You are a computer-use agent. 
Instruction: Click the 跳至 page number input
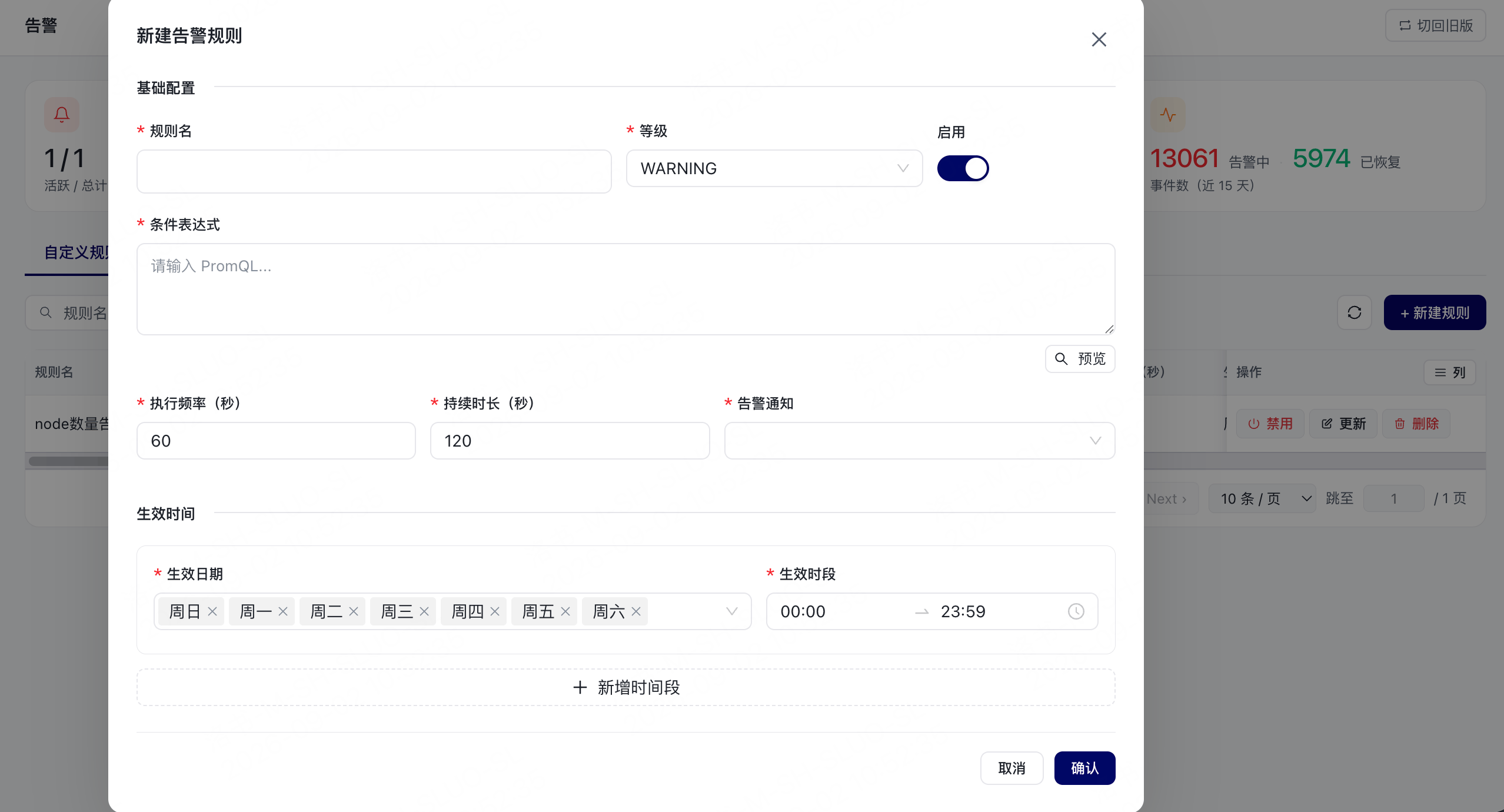pos(1393,499)
